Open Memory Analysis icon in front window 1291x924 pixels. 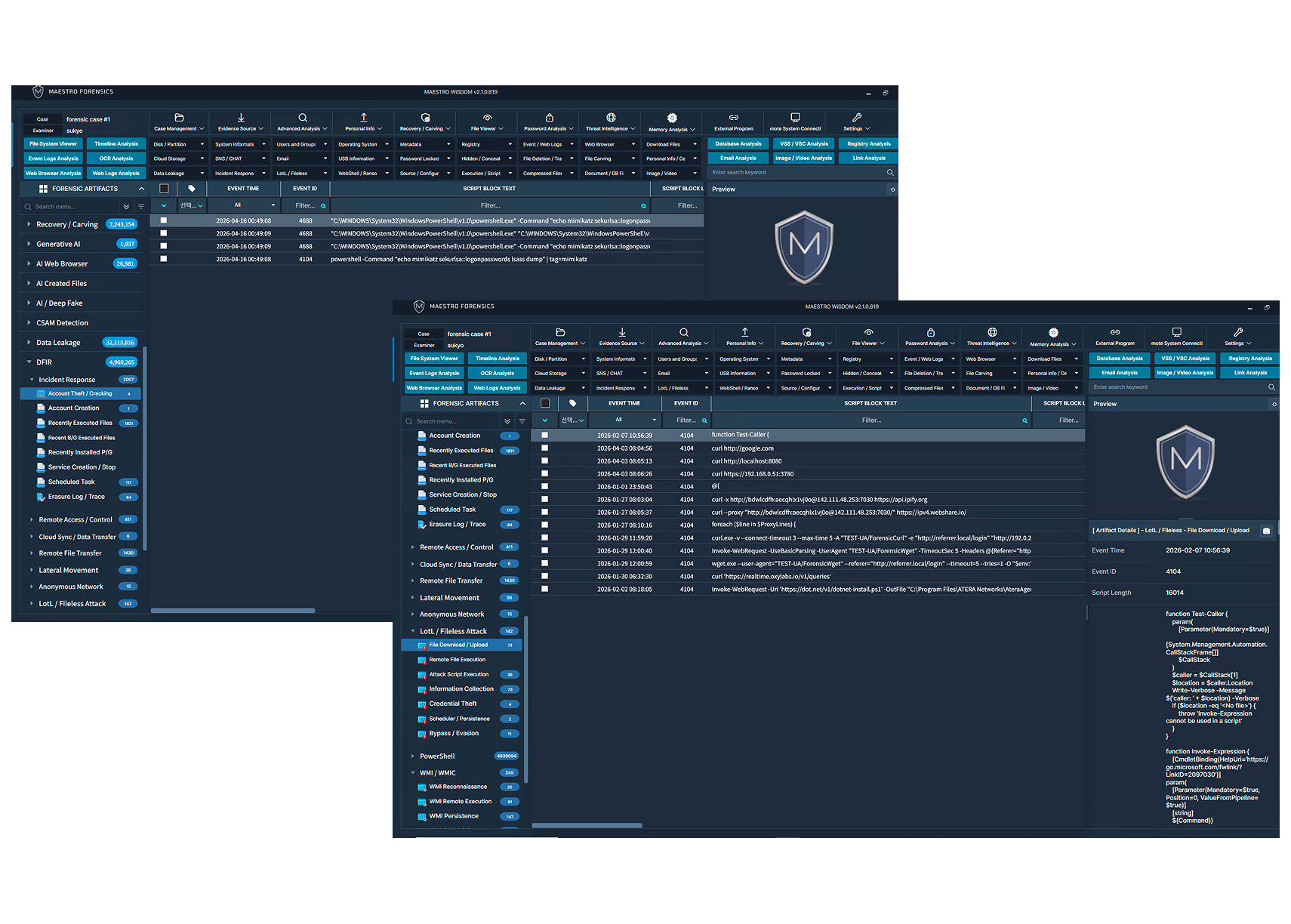click(1053, 333)
